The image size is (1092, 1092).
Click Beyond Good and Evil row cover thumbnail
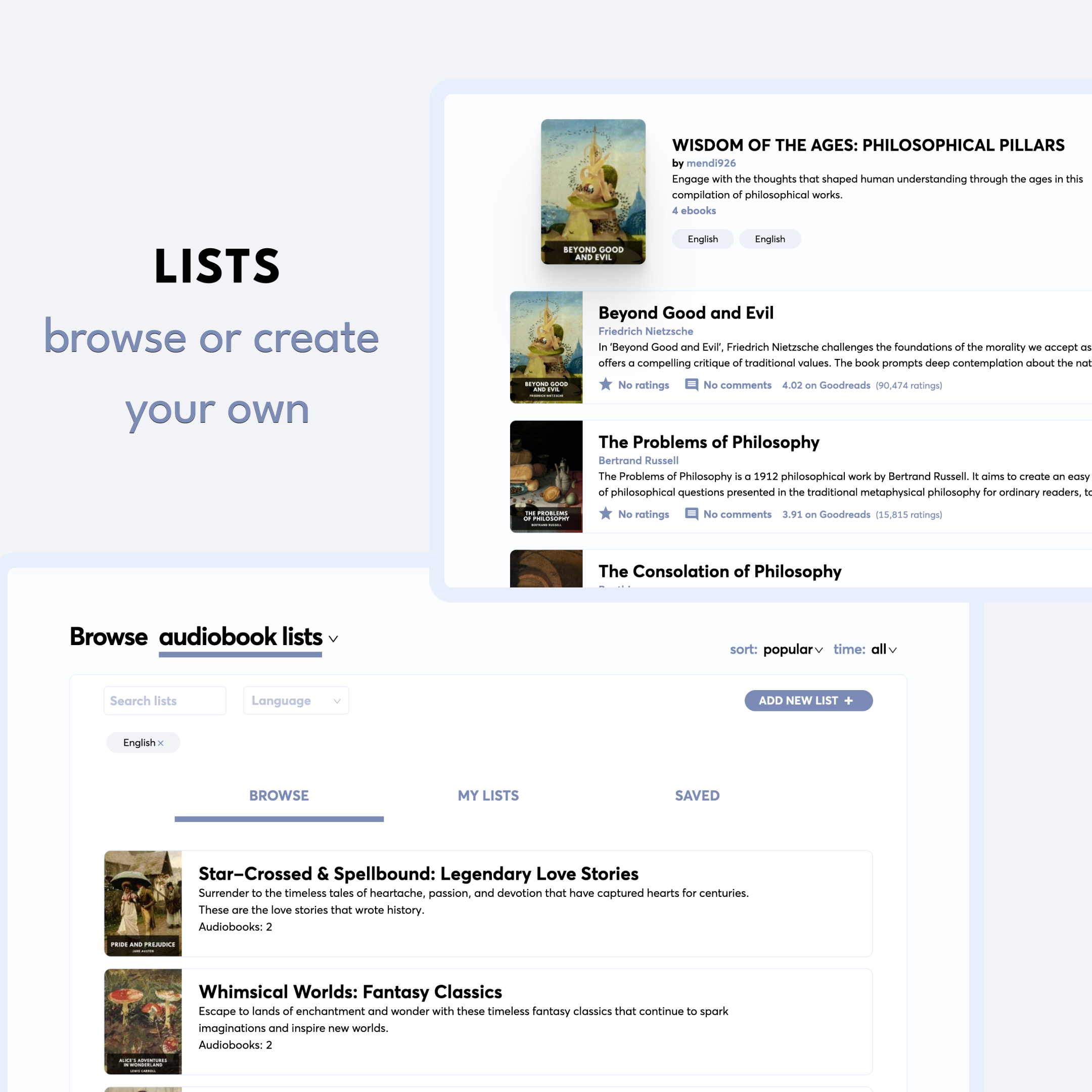546,347
